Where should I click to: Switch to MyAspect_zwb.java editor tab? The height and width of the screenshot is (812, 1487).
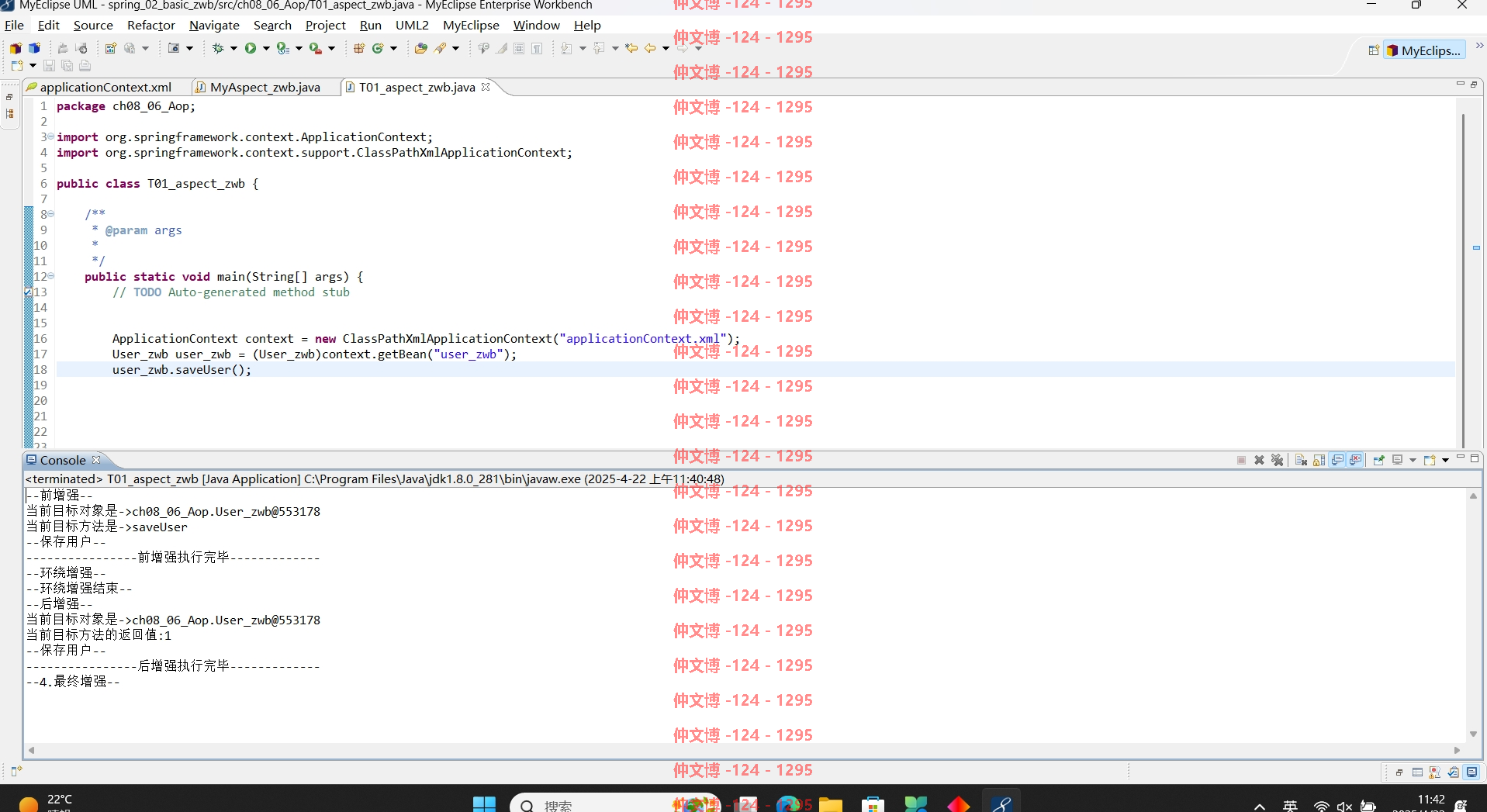265,88
